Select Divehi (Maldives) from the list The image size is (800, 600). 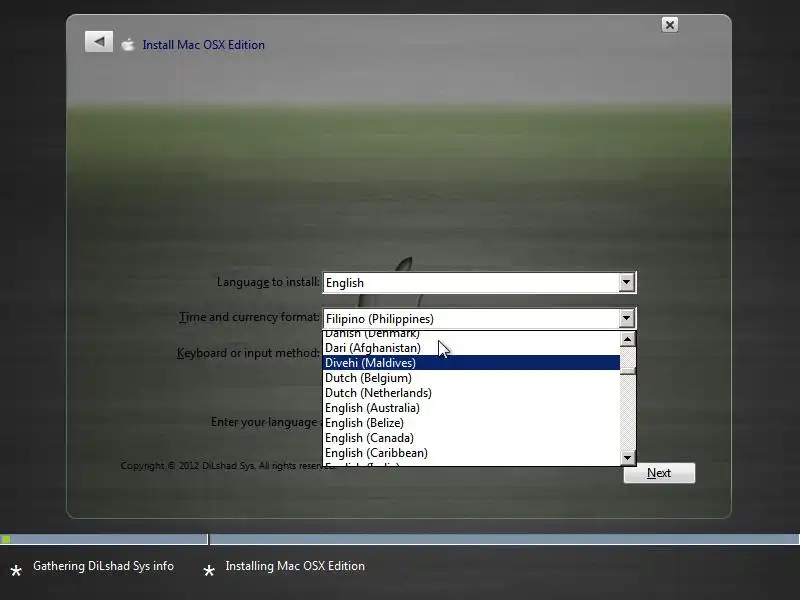click(x=471, y=363)
